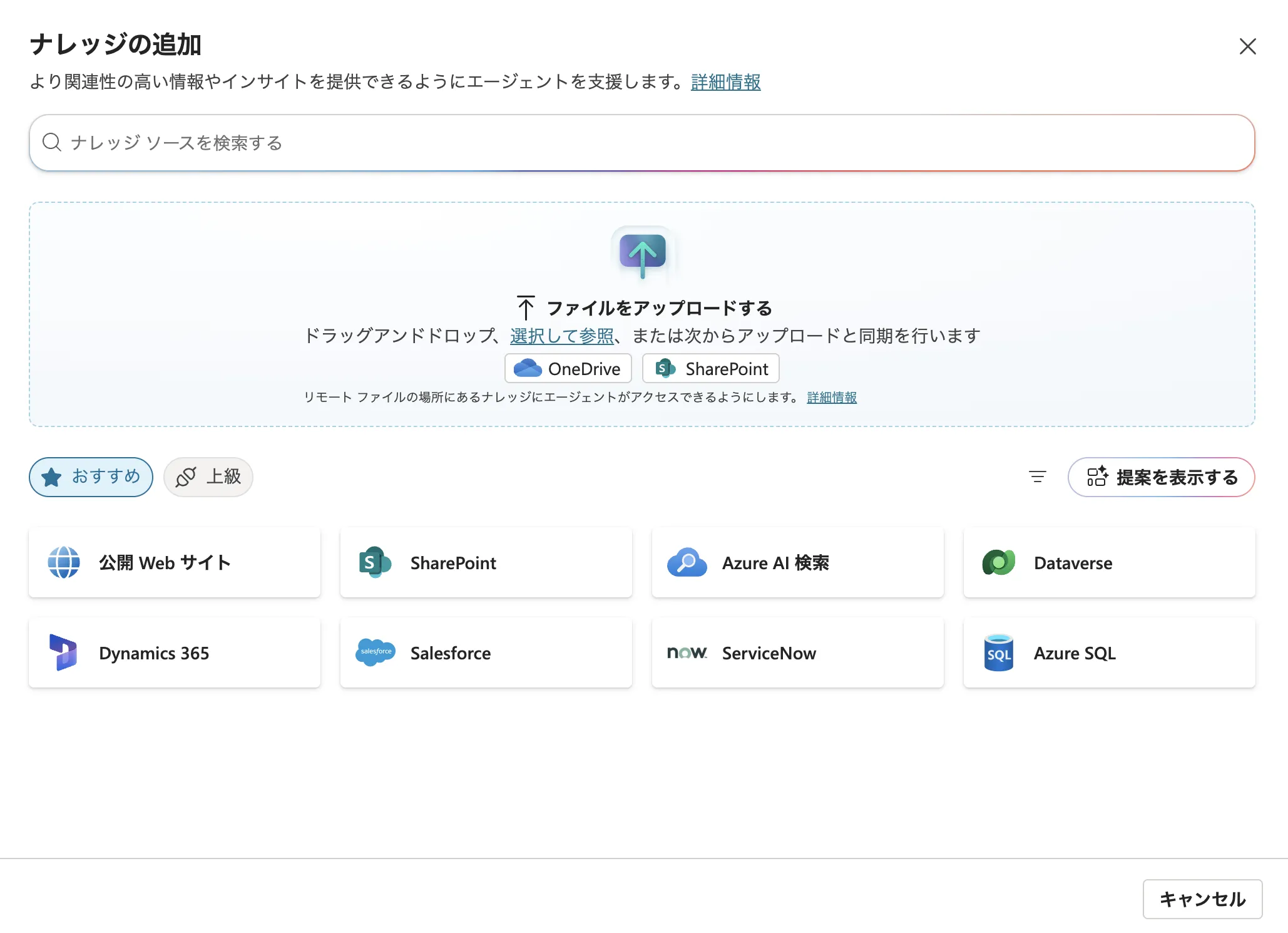Click the 提案を表示する button
The height and width of the screenshot is (933, 1288).
point(1161,477)
